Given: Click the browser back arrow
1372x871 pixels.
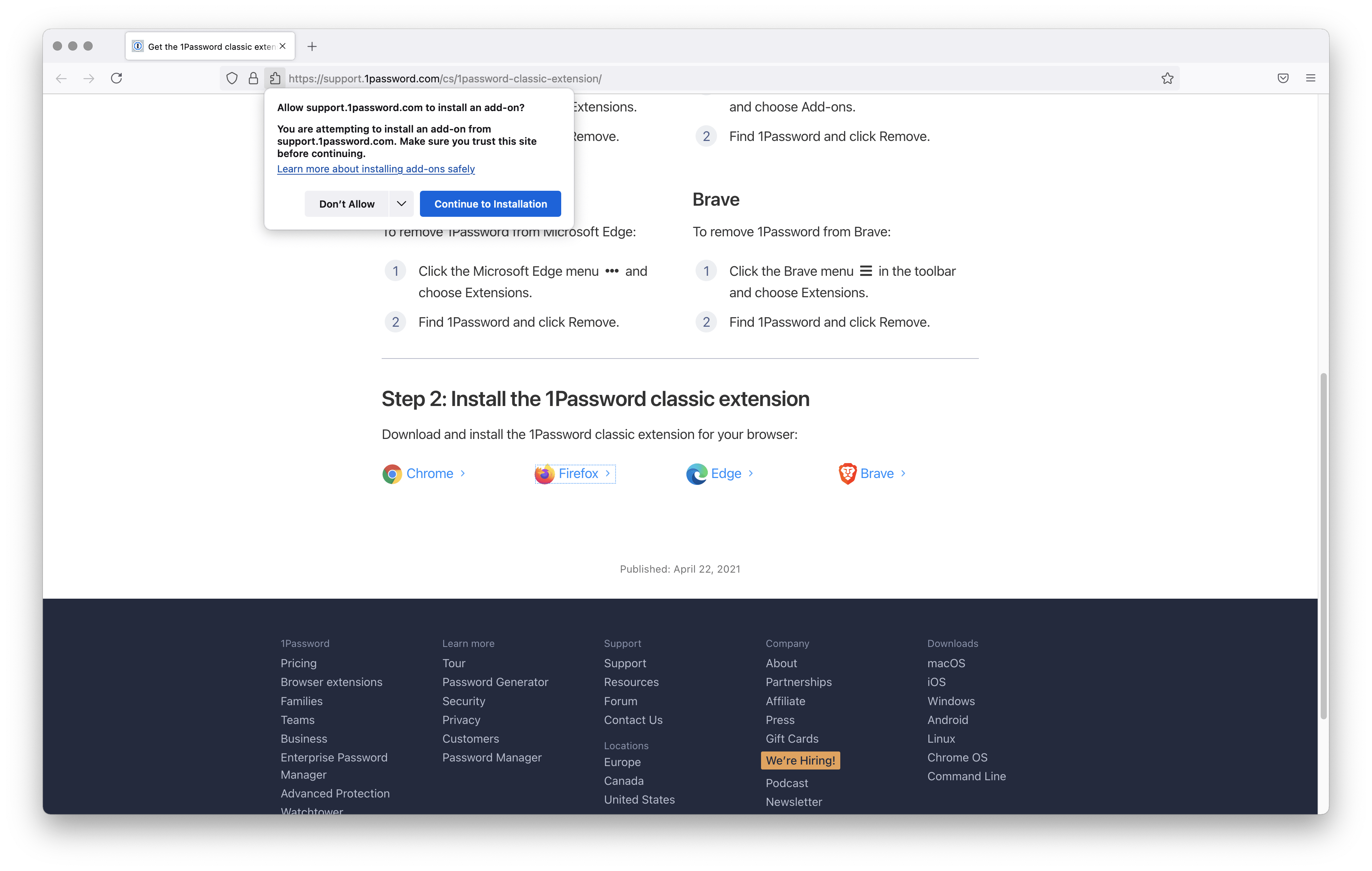Looking at the screenshot, I should (62, 79).
